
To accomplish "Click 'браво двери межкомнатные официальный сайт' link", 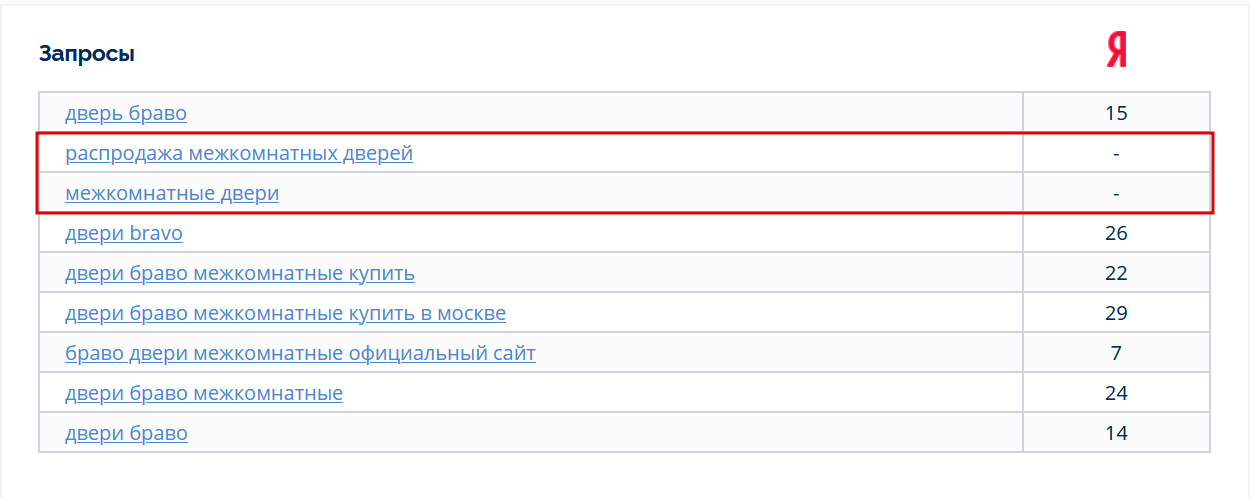I will (300, 353).
